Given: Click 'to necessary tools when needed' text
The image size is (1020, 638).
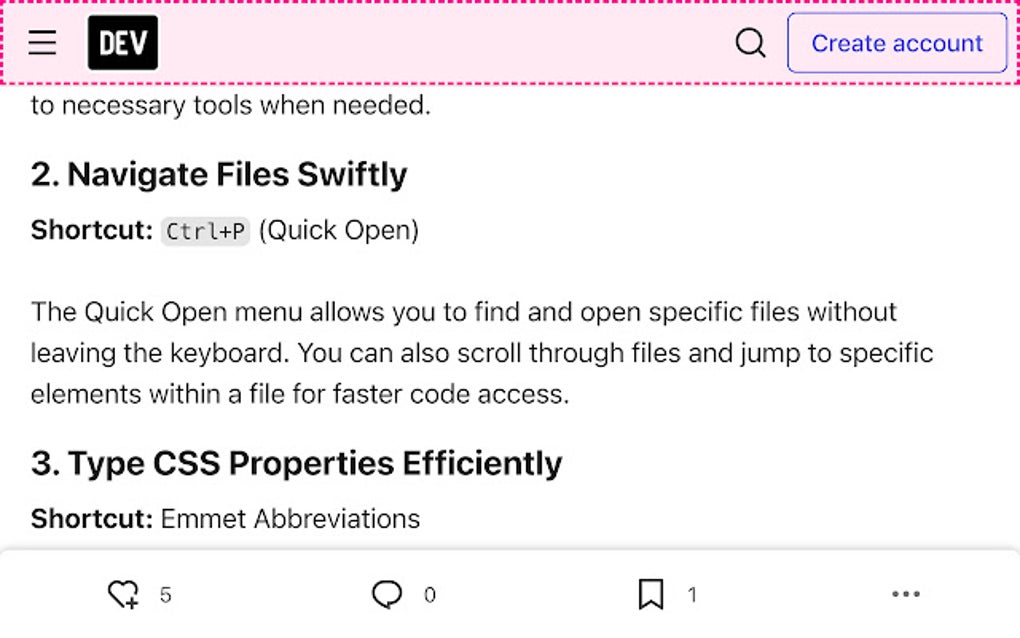Looking at the screenshot, I should coord(230,105).
